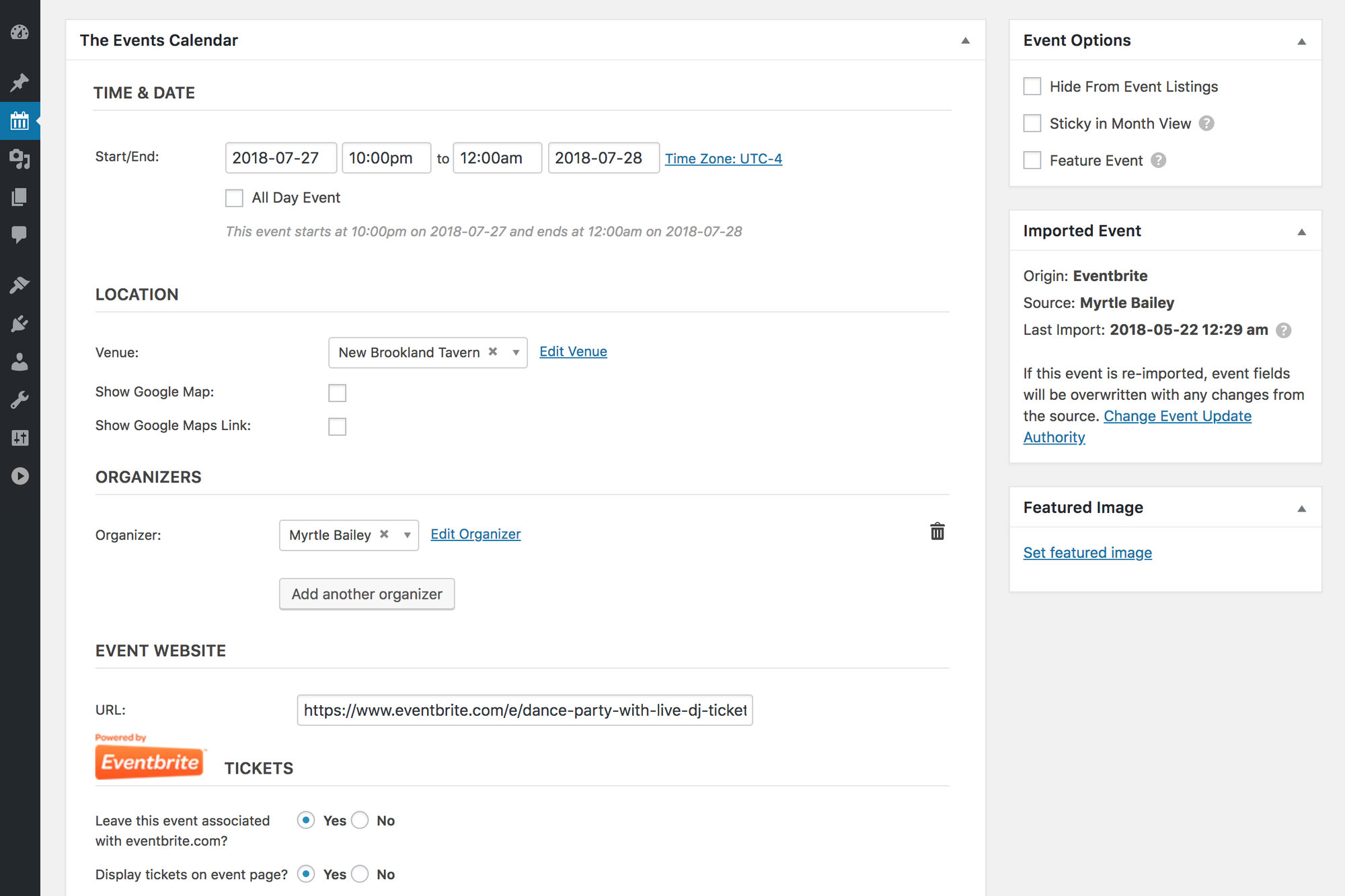Click the Set featured image link

(x=1087, y=553)
